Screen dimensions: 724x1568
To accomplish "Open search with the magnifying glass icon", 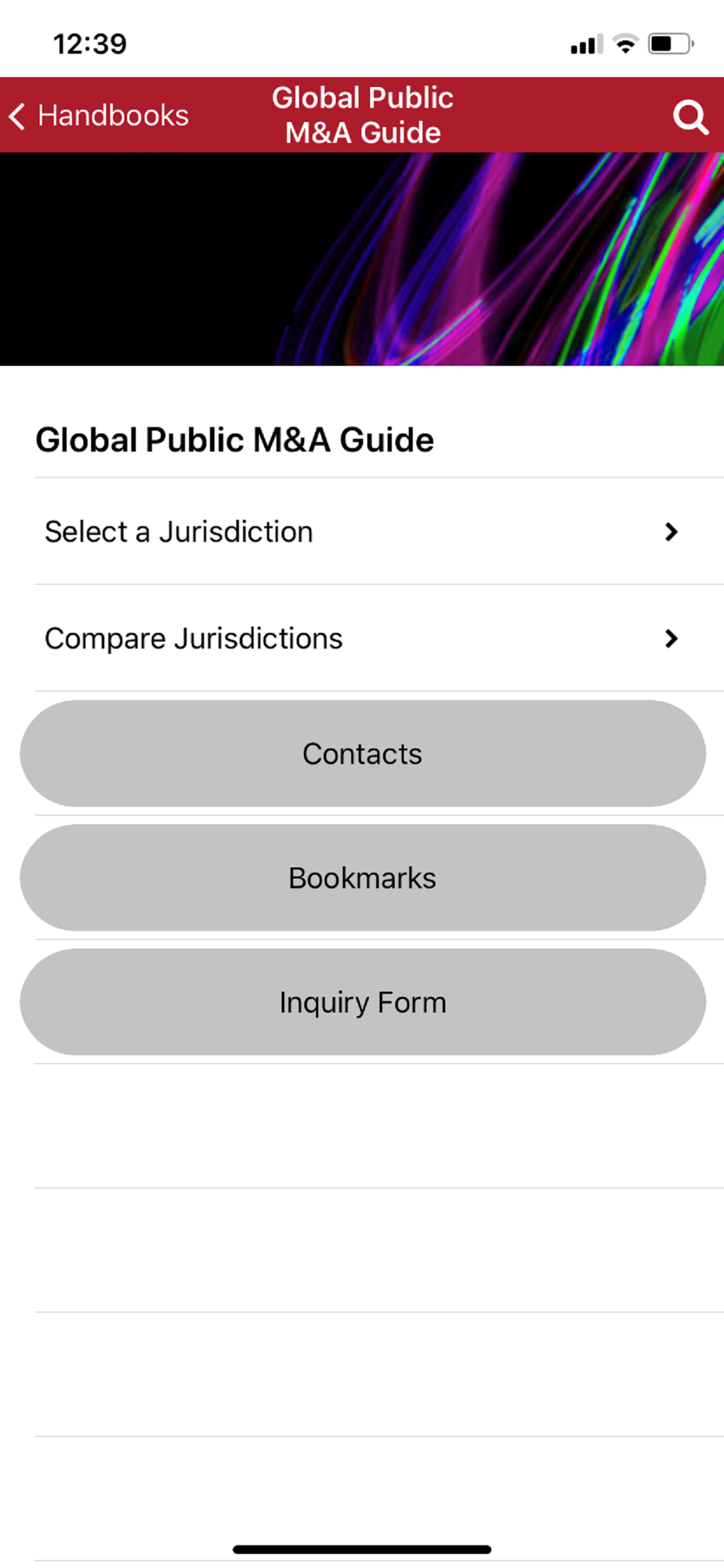I will click(690, 117).
